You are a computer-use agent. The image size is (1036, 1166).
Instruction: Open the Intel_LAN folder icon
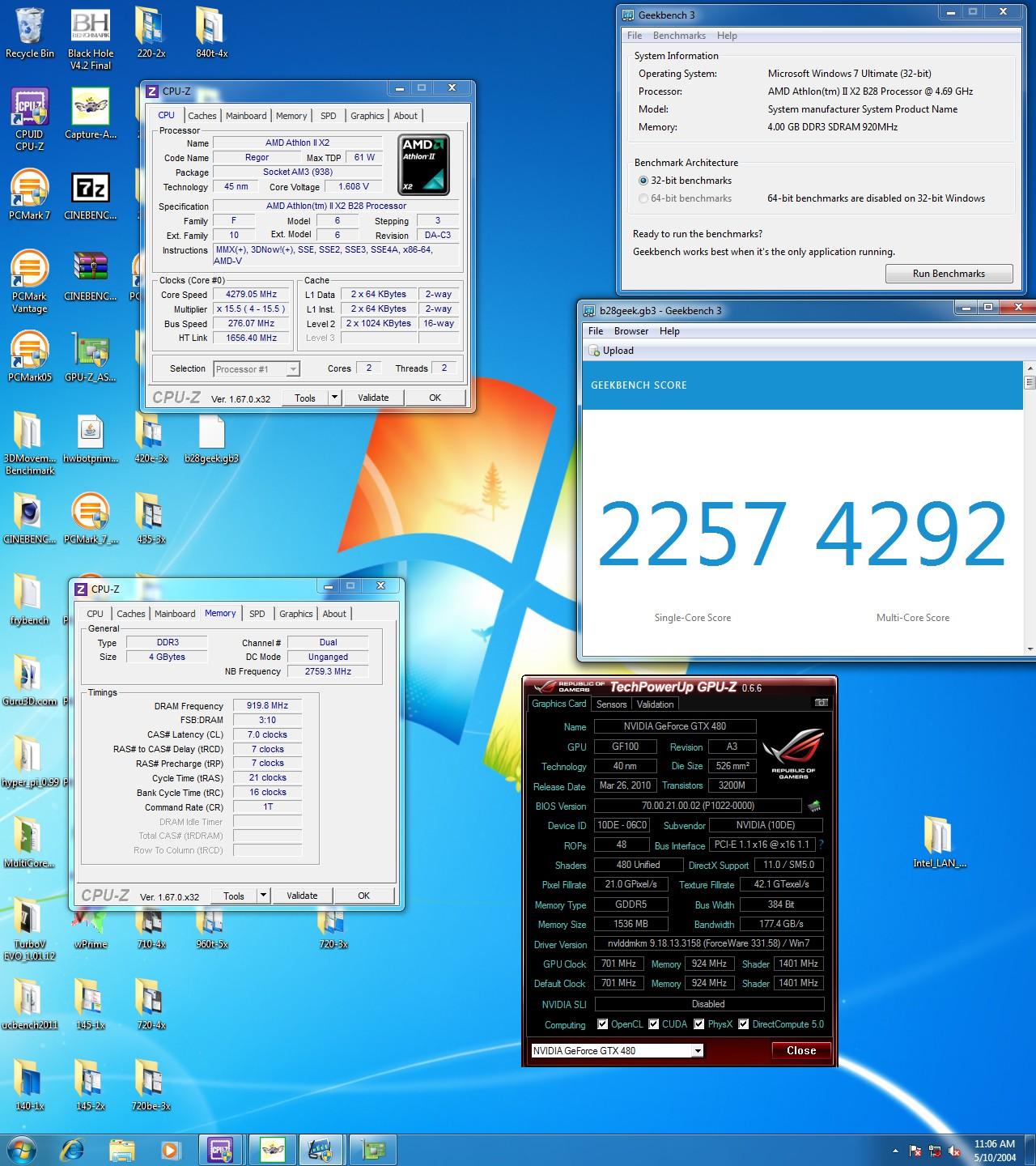(x=940, y=843)
